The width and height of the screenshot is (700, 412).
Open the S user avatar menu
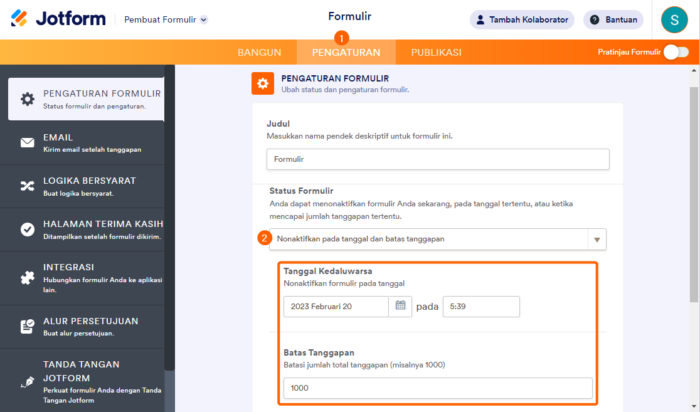tap(674, 20)
